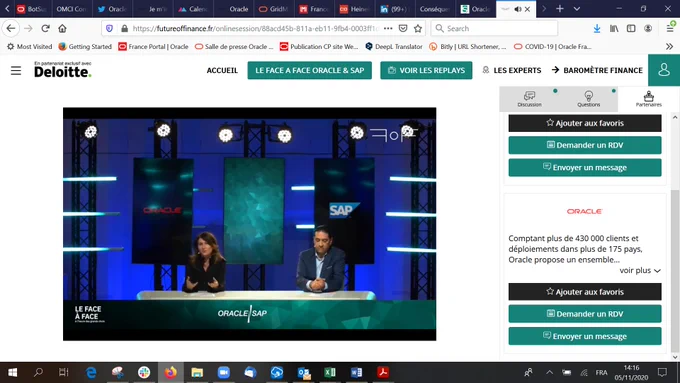Switch to the Twitter Oracle tab
Image resolution: width=680 pixels, height=383 pixels.
pyautogui.click(x=111, y=9)
